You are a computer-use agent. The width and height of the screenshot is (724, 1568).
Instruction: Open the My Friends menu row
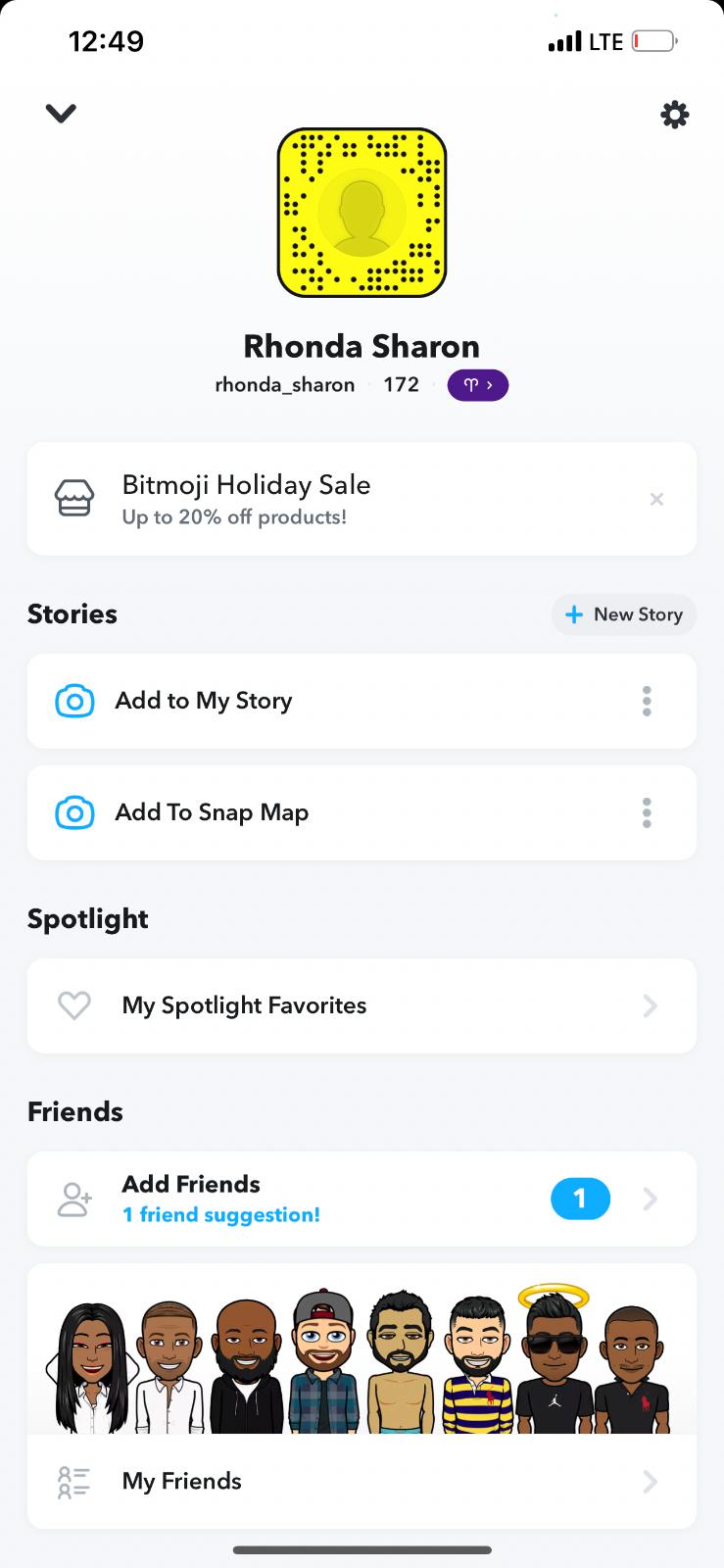pos(362,1482)
